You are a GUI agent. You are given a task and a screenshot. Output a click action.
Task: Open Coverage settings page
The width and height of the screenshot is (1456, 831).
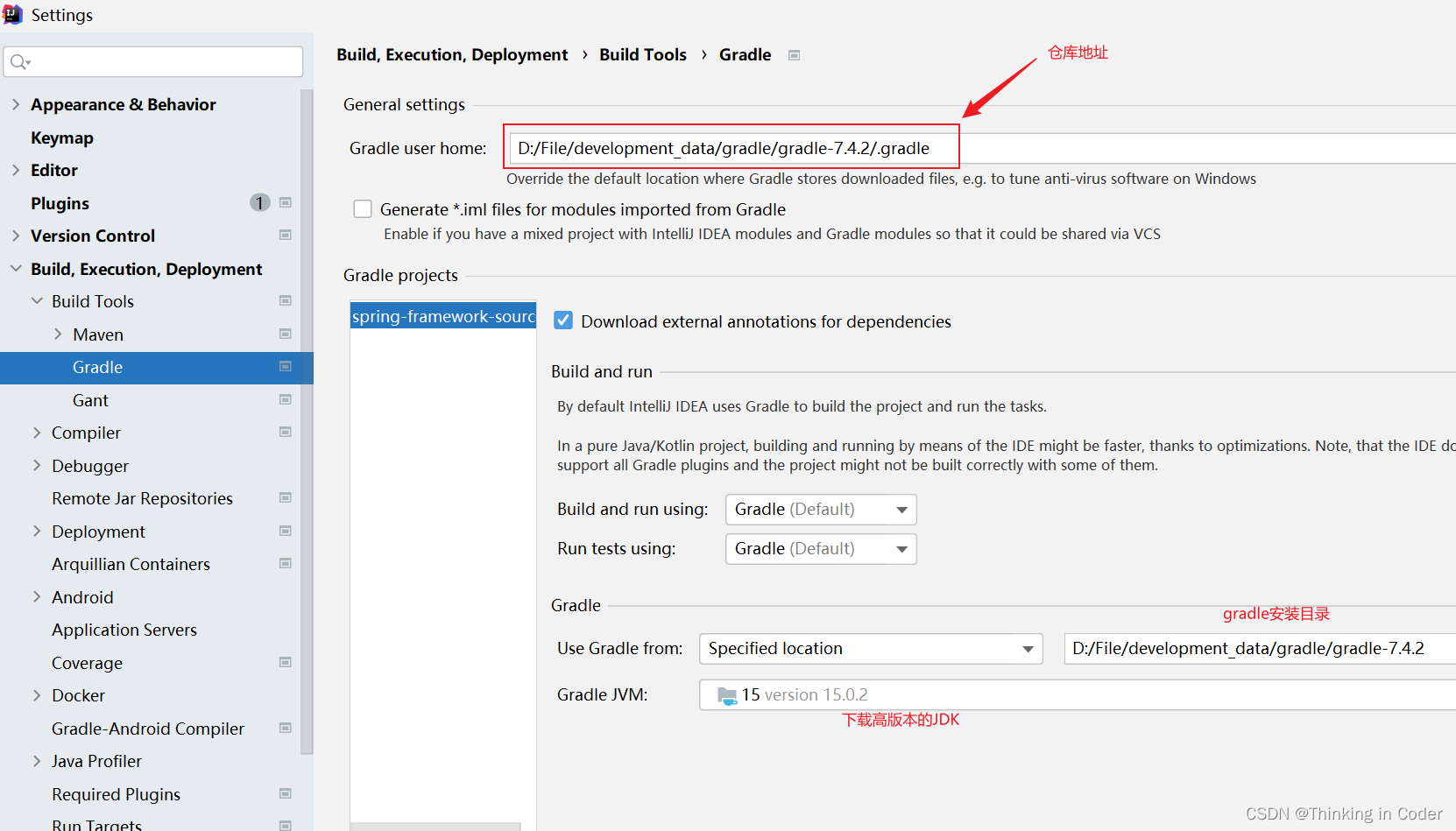point(87,663)
